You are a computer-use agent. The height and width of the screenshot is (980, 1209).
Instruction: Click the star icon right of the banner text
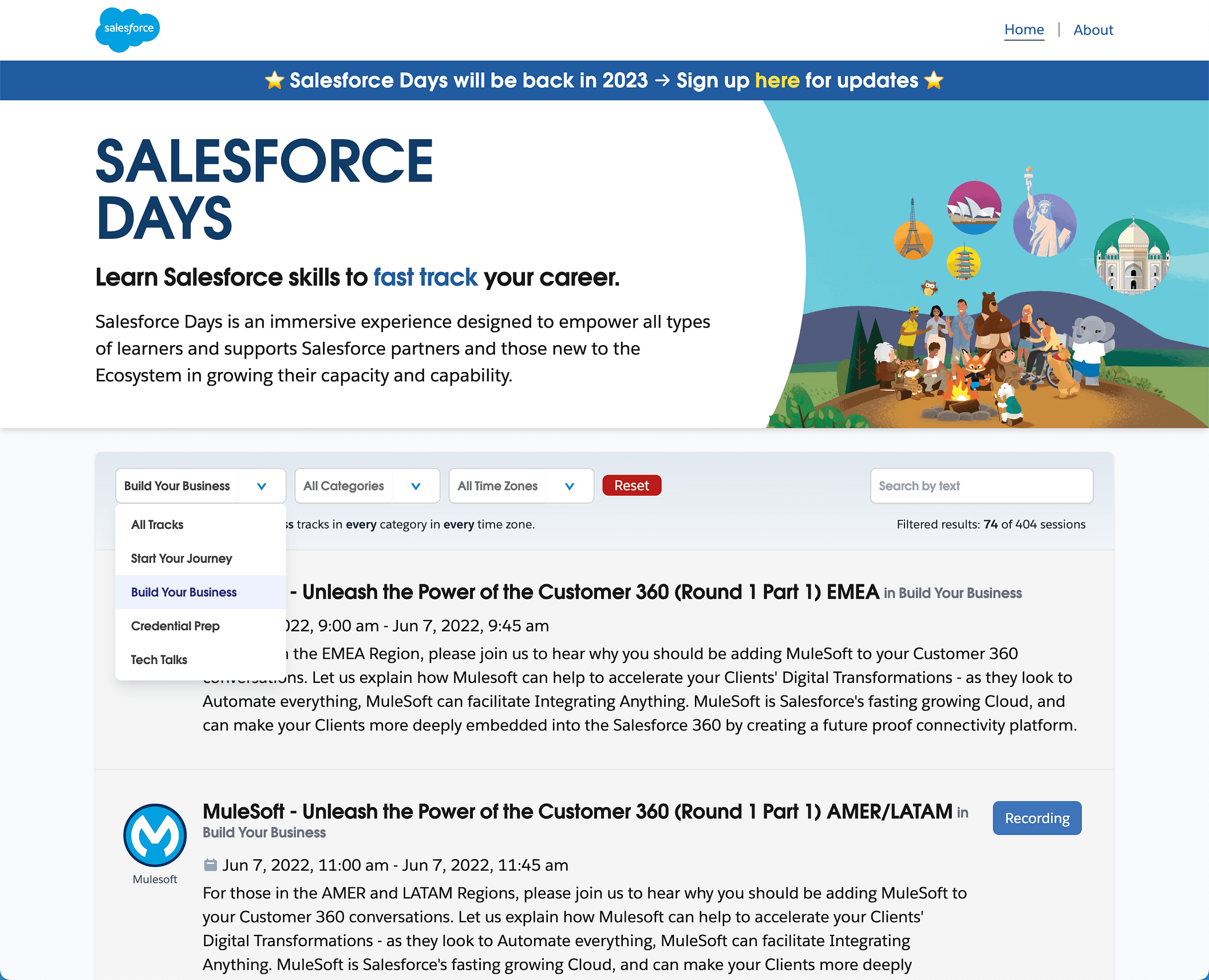(934, 81)
